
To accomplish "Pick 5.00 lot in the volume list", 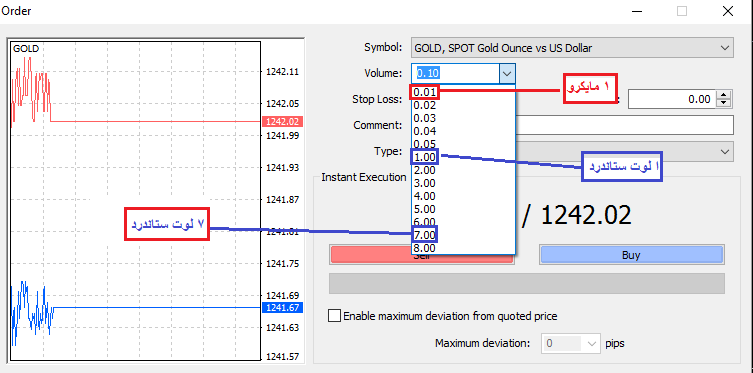I will click(425, 209).
